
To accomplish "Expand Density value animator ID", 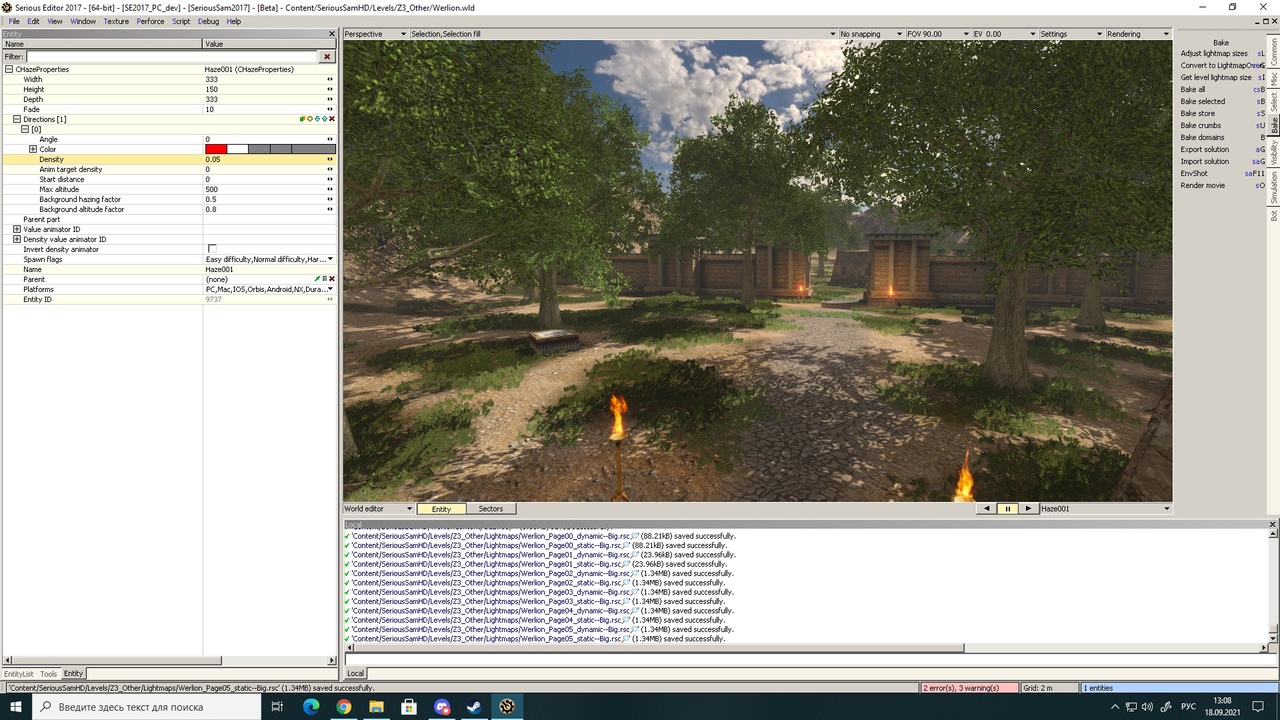I will (17, 239).
